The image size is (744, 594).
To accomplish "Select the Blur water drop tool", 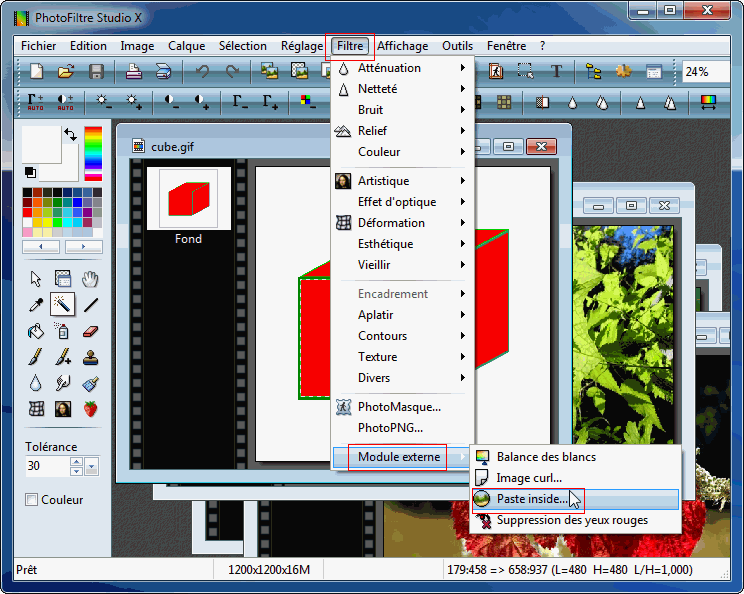I will point(36,383).
